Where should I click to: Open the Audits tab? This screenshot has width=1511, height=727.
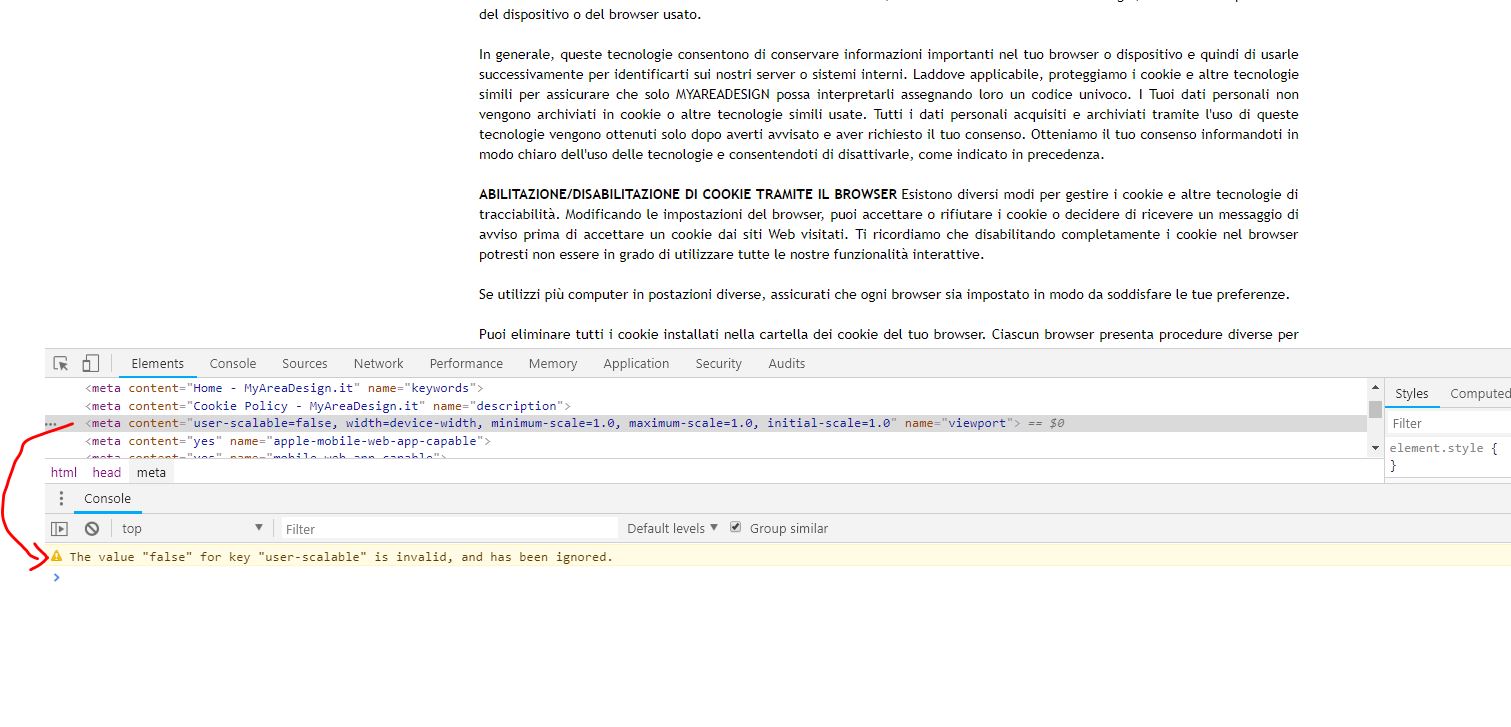pos(787,364)
